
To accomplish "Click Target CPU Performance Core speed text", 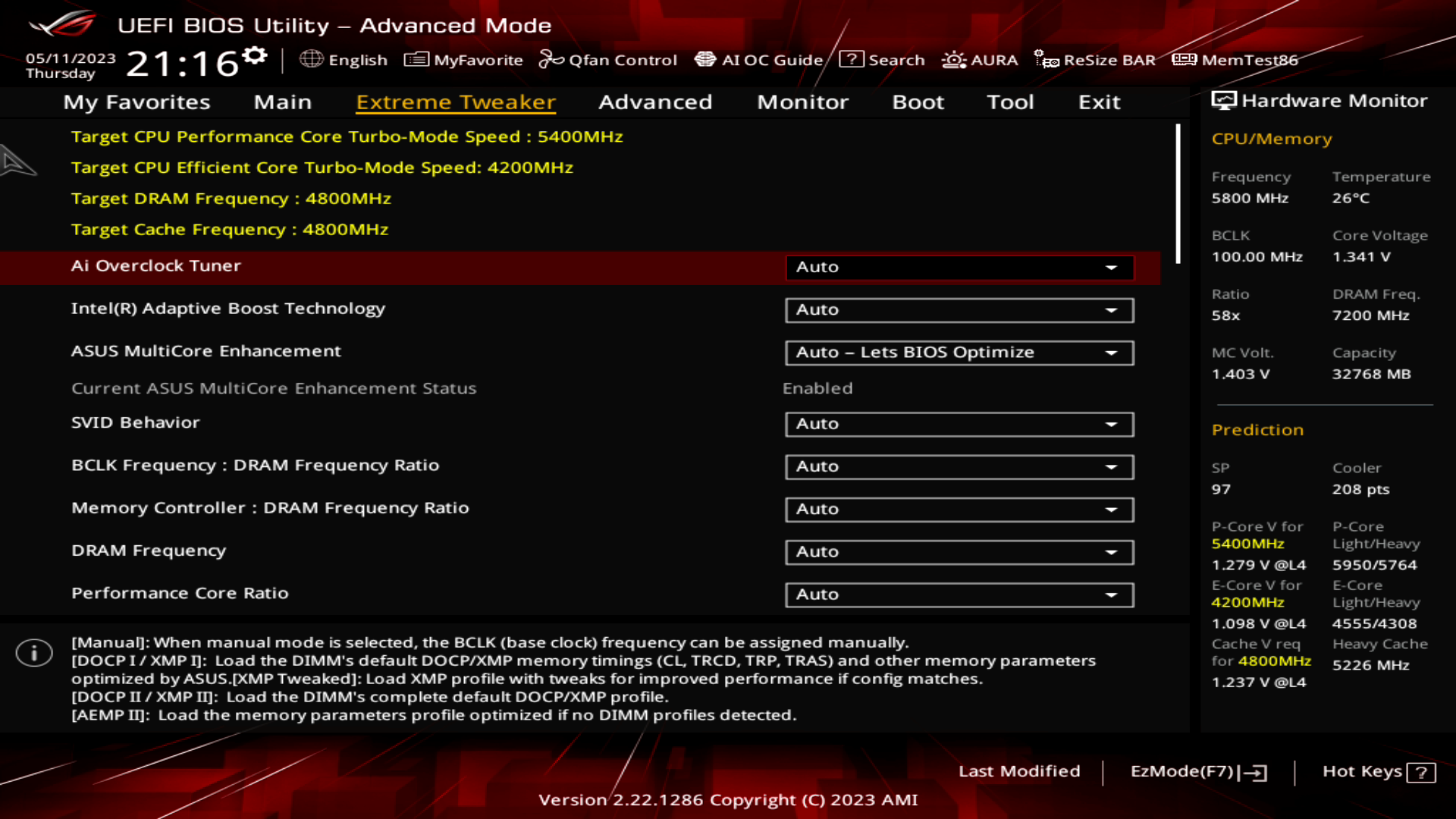I will point(347,136).
